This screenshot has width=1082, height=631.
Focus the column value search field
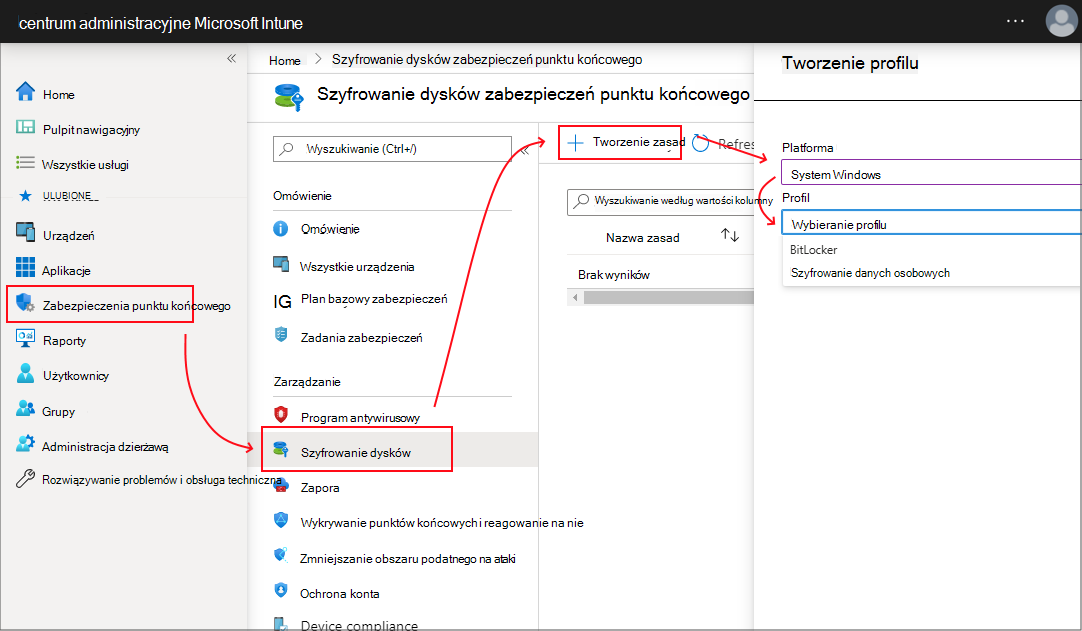(660, 201)
